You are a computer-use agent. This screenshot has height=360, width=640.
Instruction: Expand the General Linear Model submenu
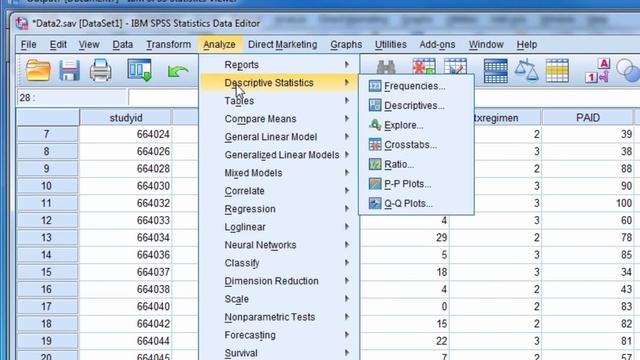[x=280, y=137]
